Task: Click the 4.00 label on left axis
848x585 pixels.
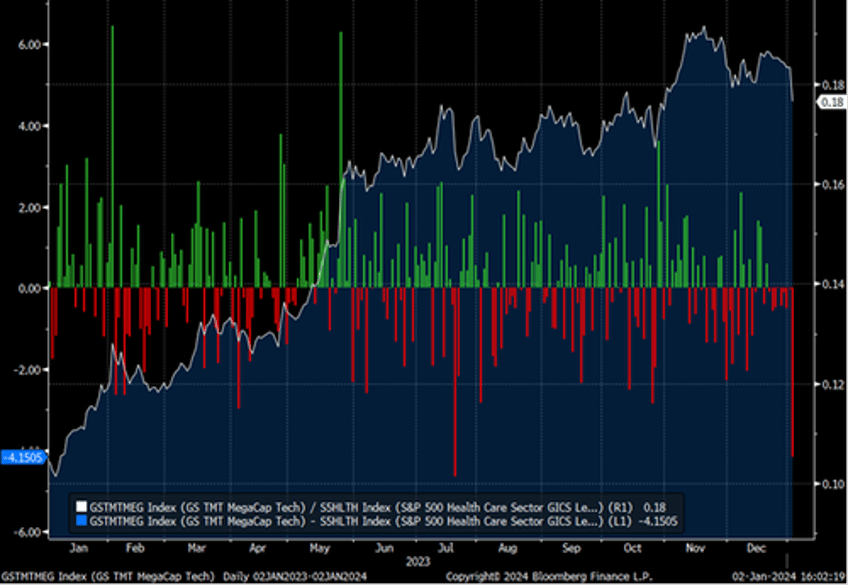Action: tap(29, 127)
